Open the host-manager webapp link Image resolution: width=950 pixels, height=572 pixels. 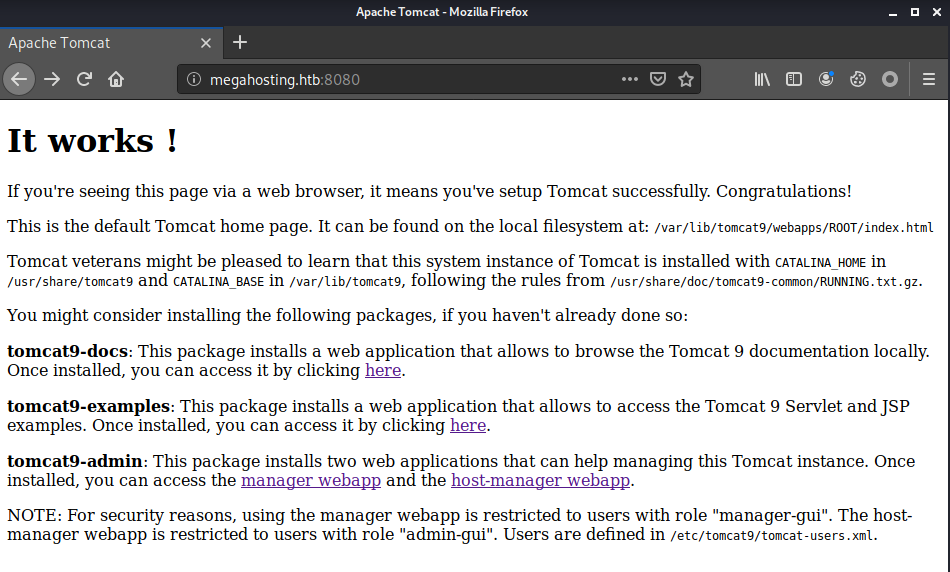tap(540, 481)
